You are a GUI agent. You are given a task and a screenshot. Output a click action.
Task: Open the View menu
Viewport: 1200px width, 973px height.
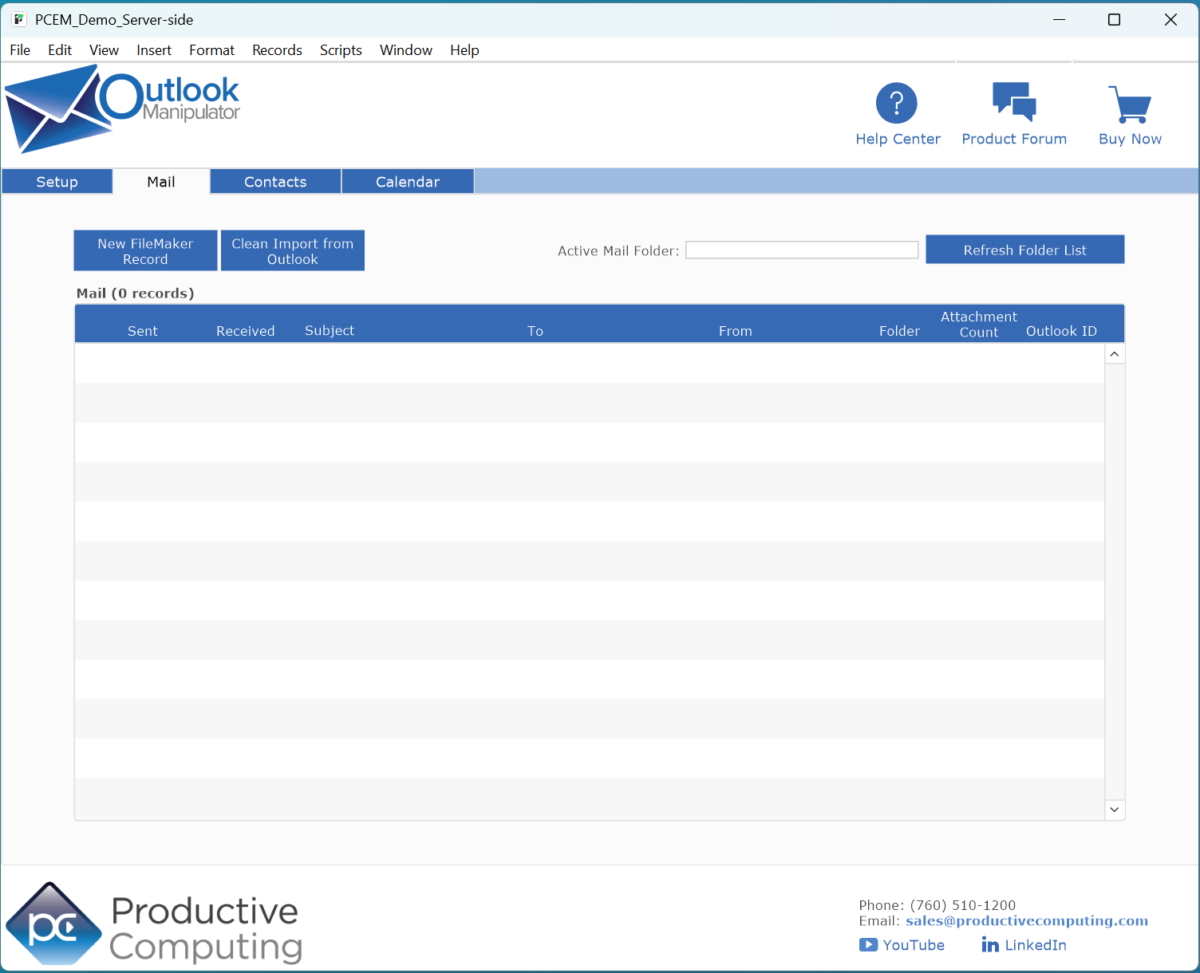104,50
